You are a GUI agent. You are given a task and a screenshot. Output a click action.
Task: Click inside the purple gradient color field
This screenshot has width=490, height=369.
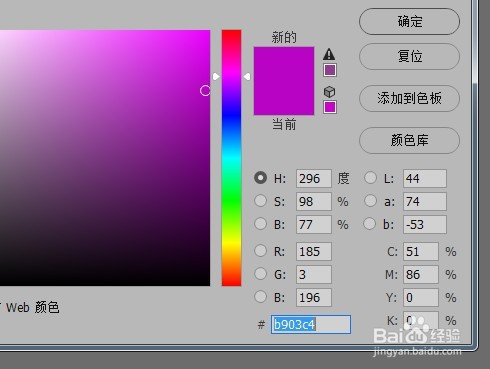105,158
